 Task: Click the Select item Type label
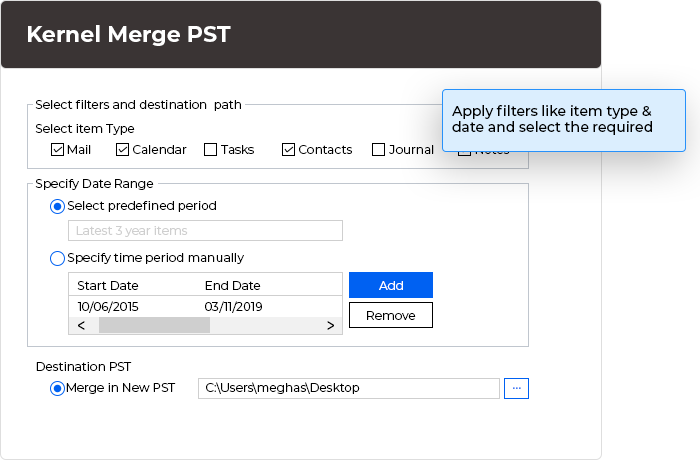[x=85, y=129]
